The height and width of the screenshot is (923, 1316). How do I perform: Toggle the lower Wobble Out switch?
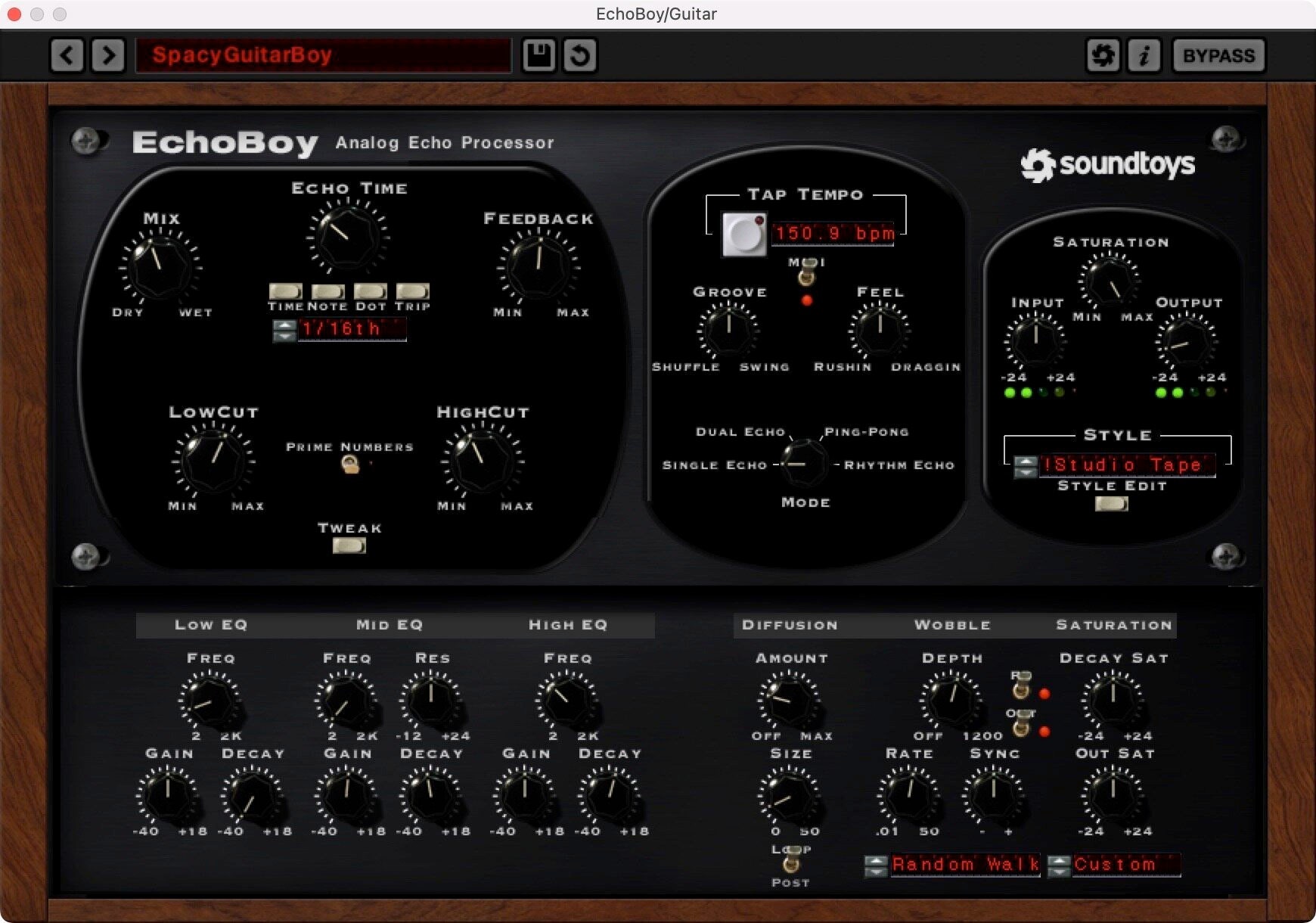(1021, 723)
